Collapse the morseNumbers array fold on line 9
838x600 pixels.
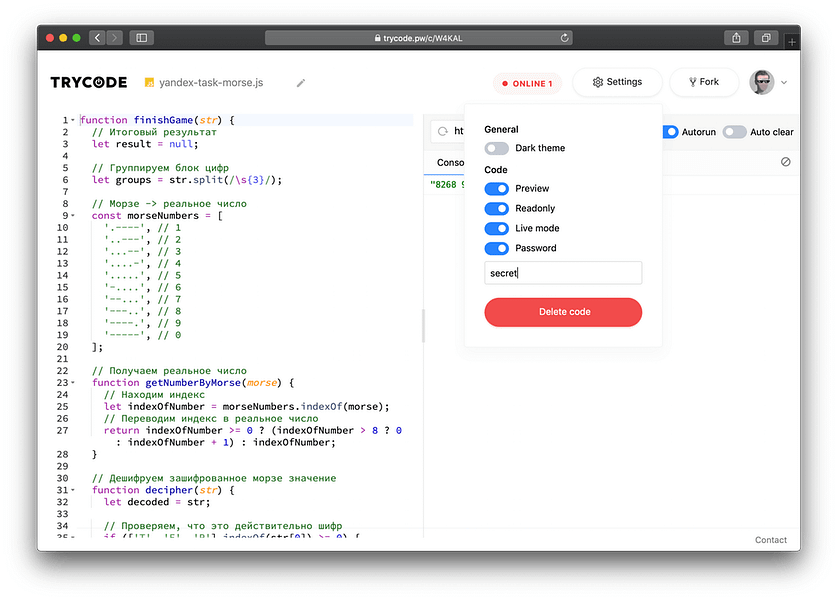[73, 216]
